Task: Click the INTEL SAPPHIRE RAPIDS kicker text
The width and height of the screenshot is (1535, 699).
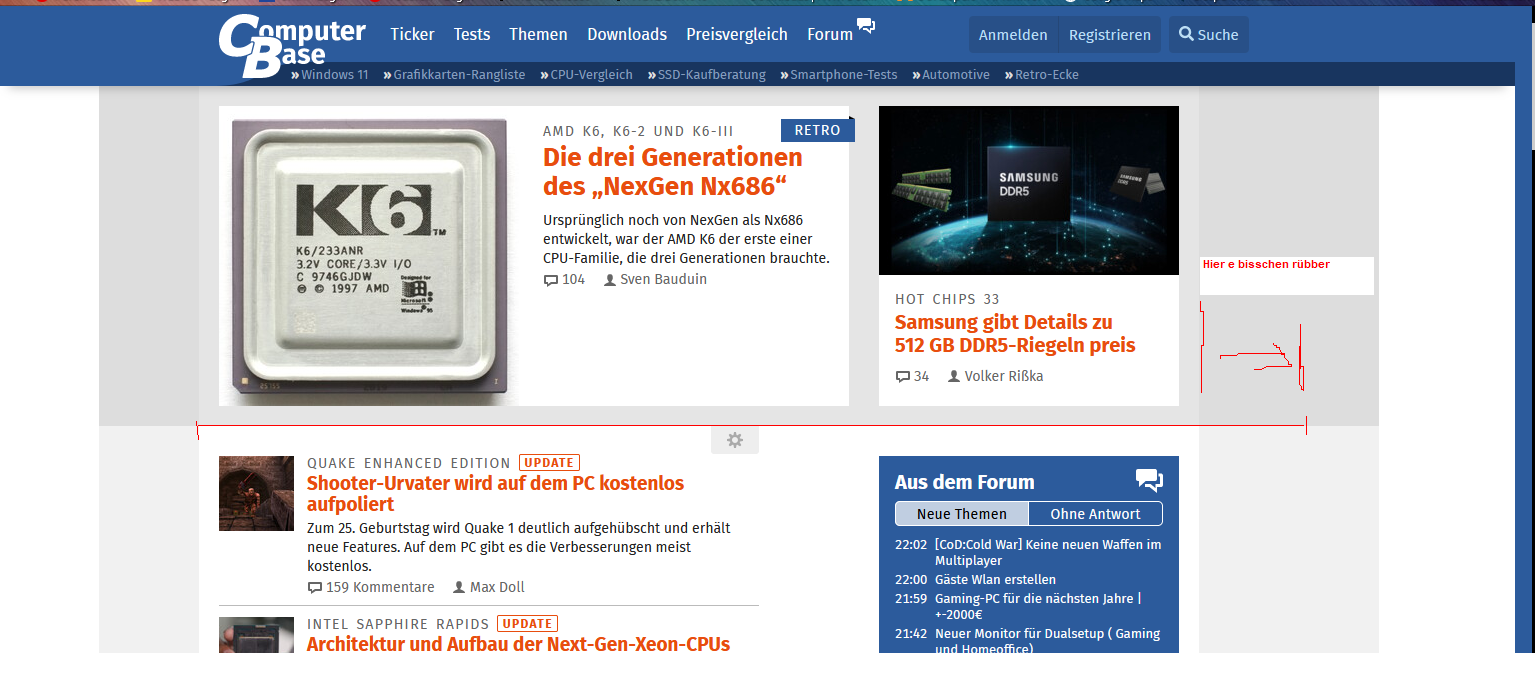Action: coord(398,624)
